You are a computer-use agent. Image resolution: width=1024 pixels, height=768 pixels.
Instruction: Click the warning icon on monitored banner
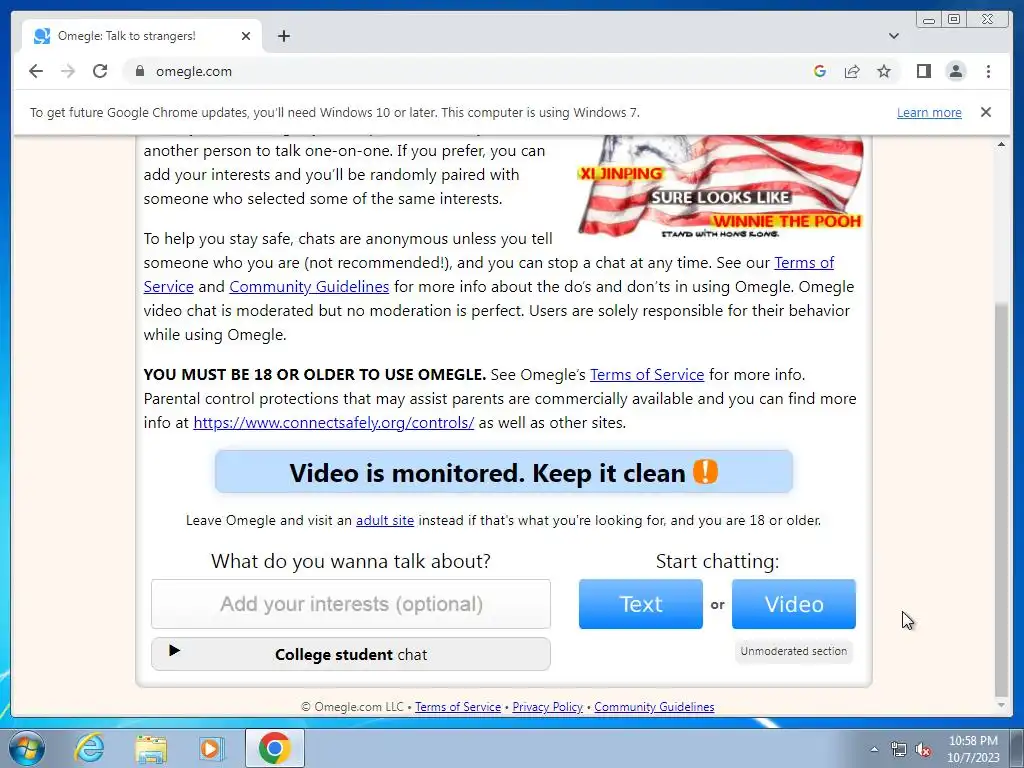(705, 472)
